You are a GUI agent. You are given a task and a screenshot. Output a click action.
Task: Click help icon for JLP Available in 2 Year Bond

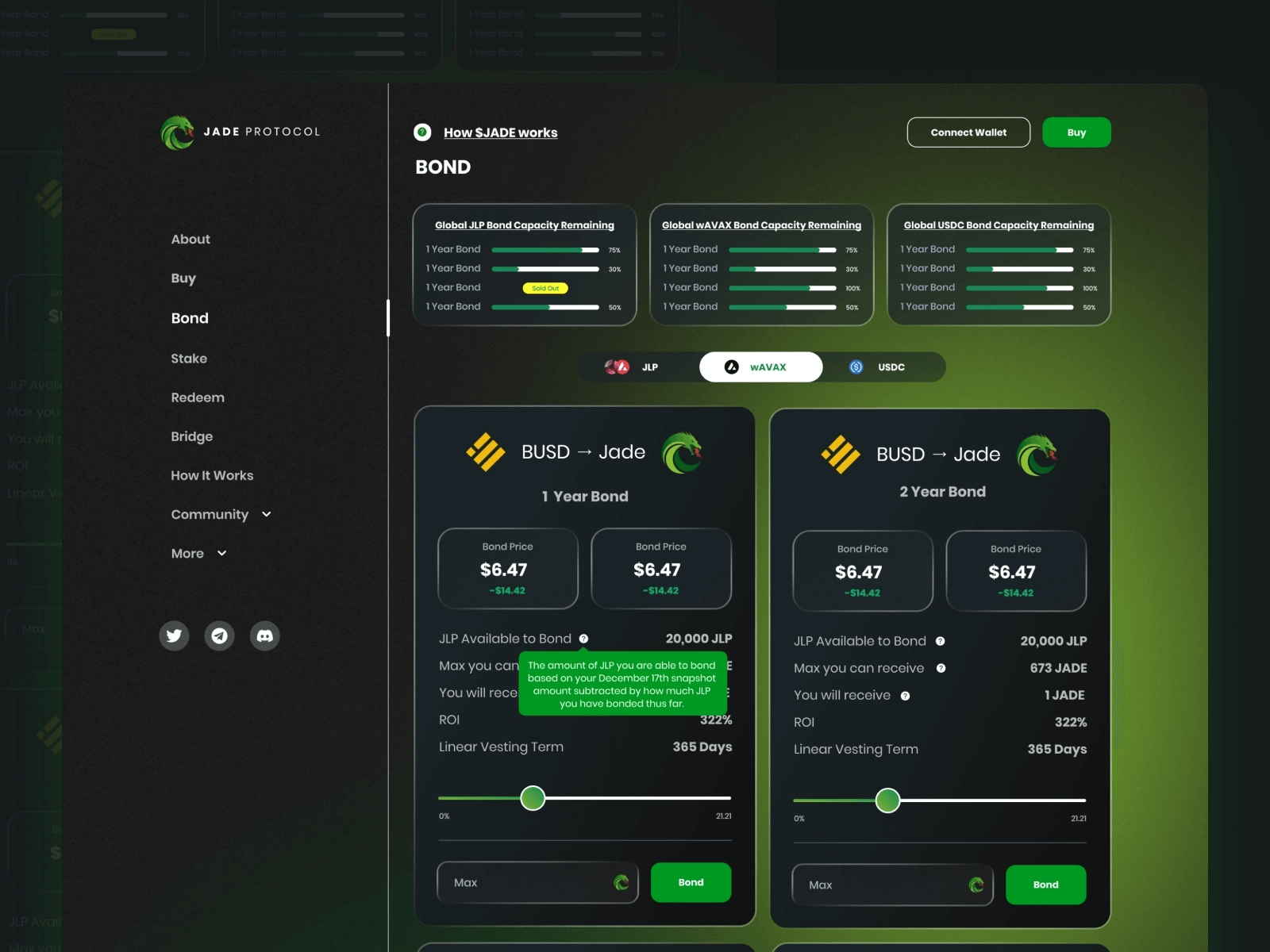(940, 641)
